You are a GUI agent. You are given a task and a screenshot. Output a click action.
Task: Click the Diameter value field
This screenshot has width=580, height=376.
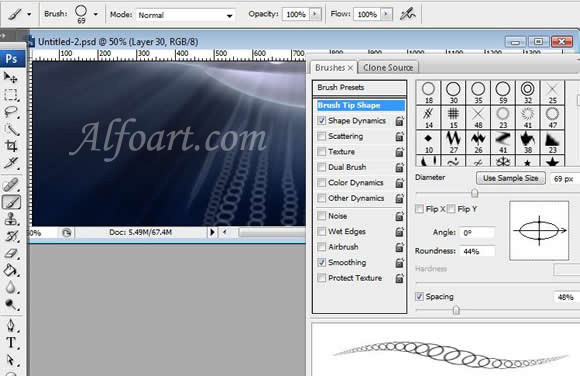pyautogui.click(x=564, y=179)
